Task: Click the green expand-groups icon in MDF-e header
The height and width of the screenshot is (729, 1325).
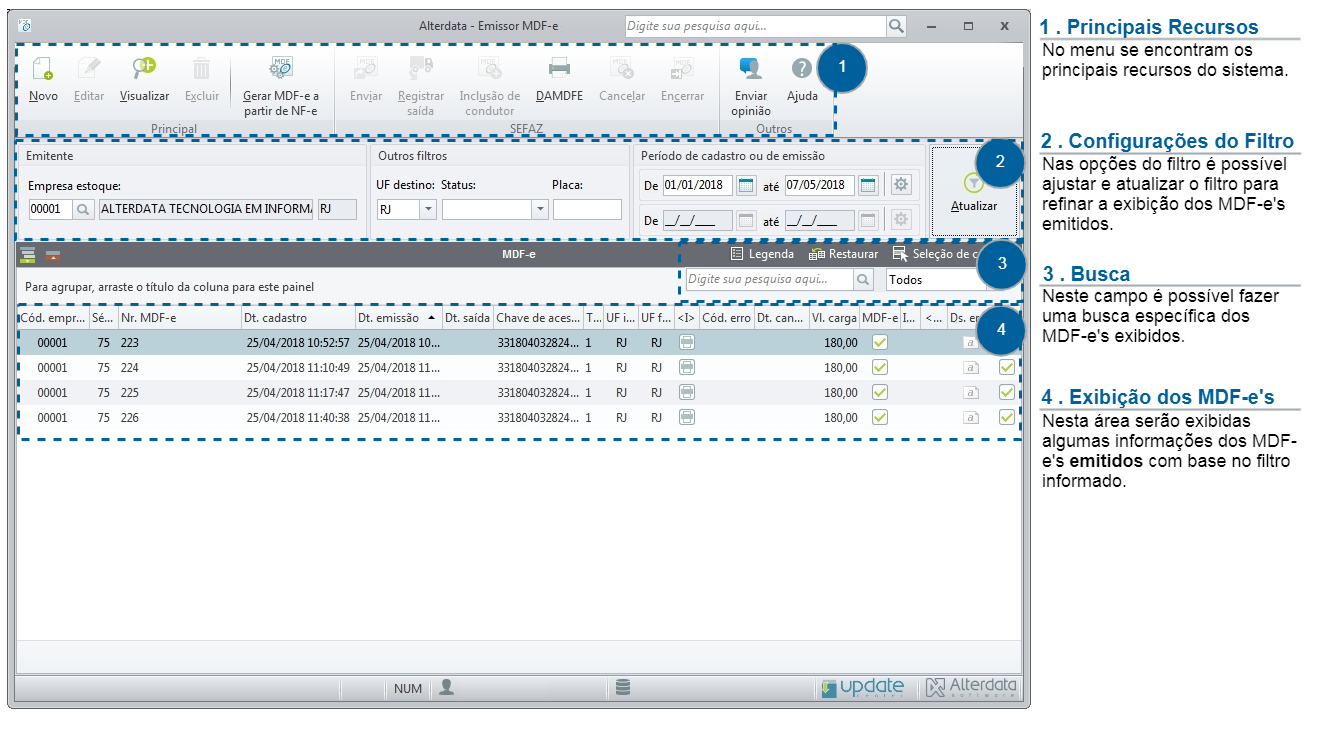Action: (28, 254)
